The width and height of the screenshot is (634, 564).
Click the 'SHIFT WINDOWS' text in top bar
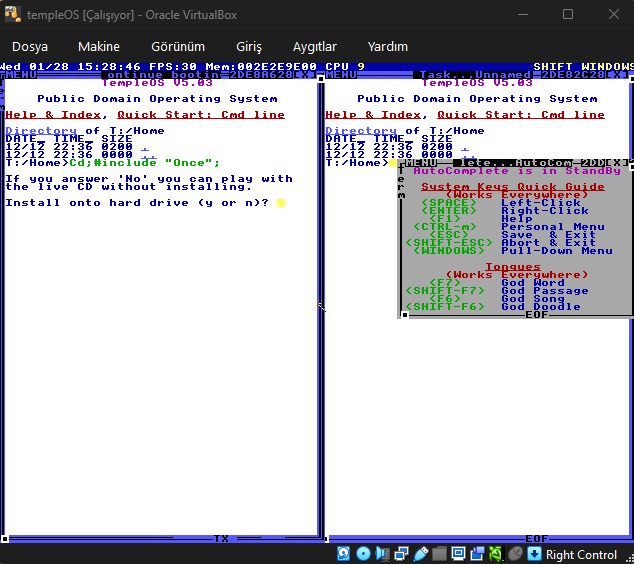(x=583, y=66)
